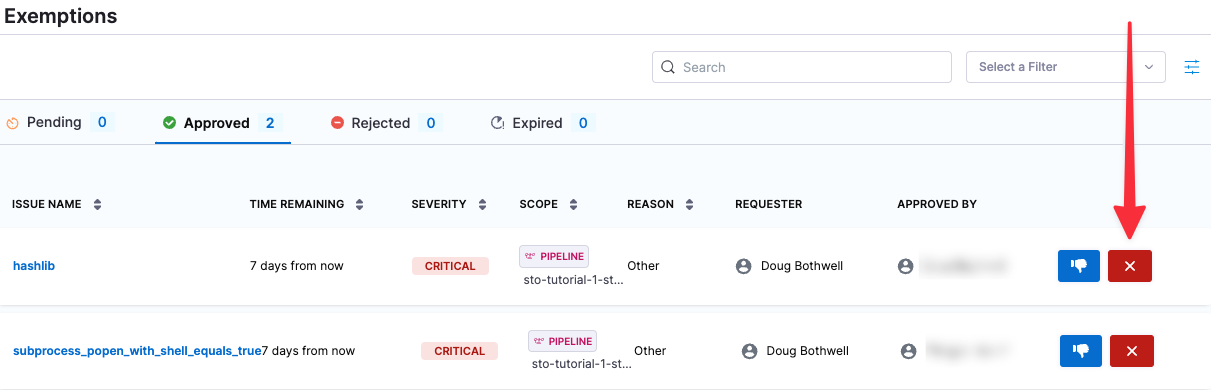Viewport: 1211px width, 390px height.
Task: Open the Select a Filter dropdown
Action: (x=1065, y=67)
